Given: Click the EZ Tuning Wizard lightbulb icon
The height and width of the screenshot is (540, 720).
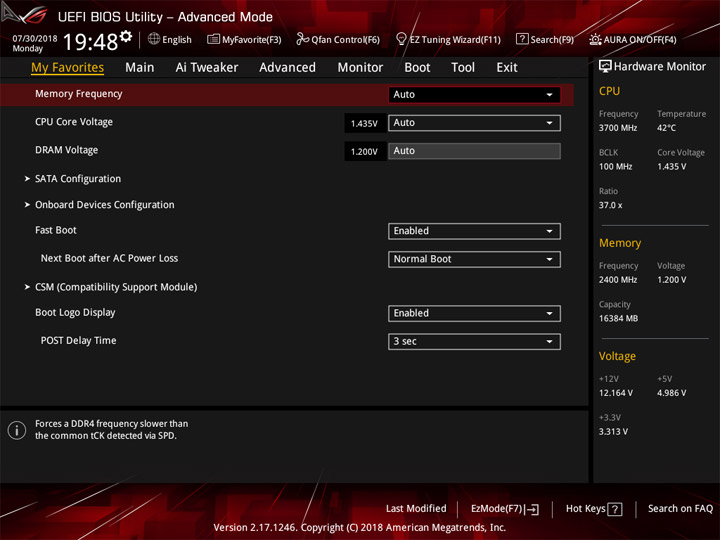Looking at the screenshot, I should (401, 39).
